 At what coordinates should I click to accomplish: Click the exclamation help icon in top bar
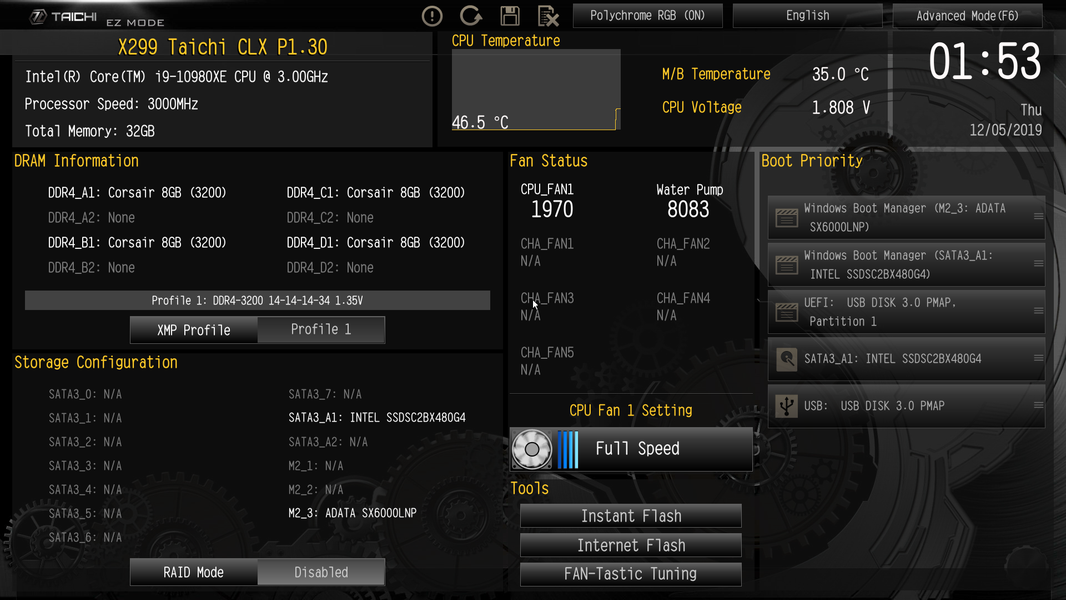pos(432,16)
